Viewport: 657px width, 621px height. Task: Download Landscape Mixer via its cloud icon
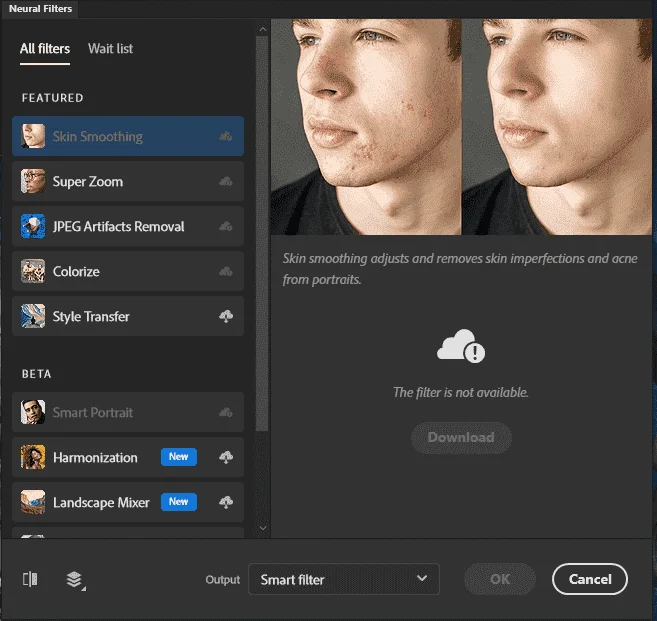click(226, 502)
